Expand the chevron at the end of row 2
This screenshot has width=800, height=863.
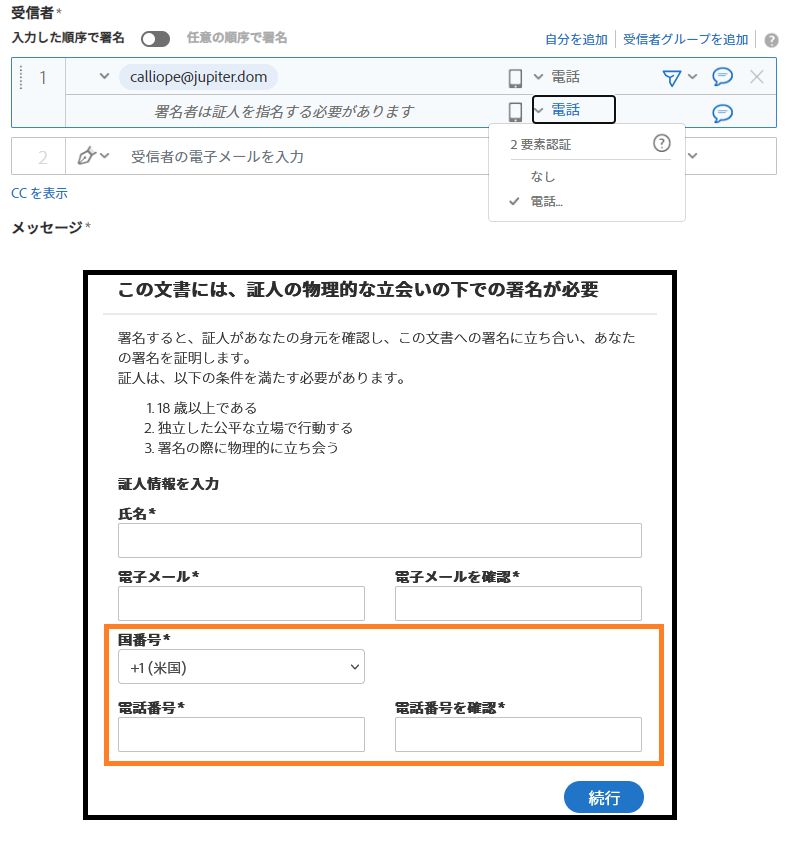pyautogui.click(x=693, y=156)
